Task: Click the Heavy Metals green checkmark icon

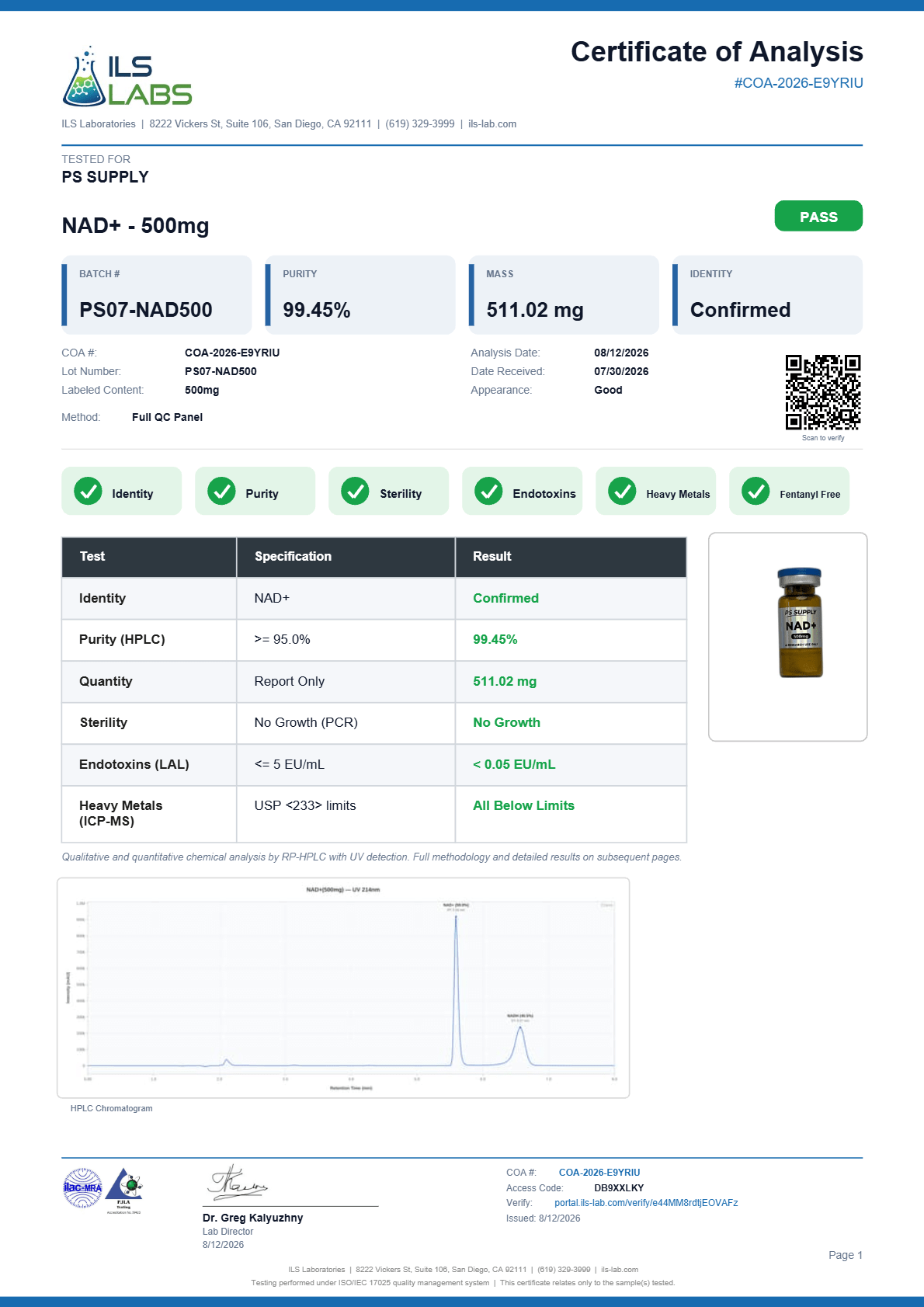Action: pos(622,491)
